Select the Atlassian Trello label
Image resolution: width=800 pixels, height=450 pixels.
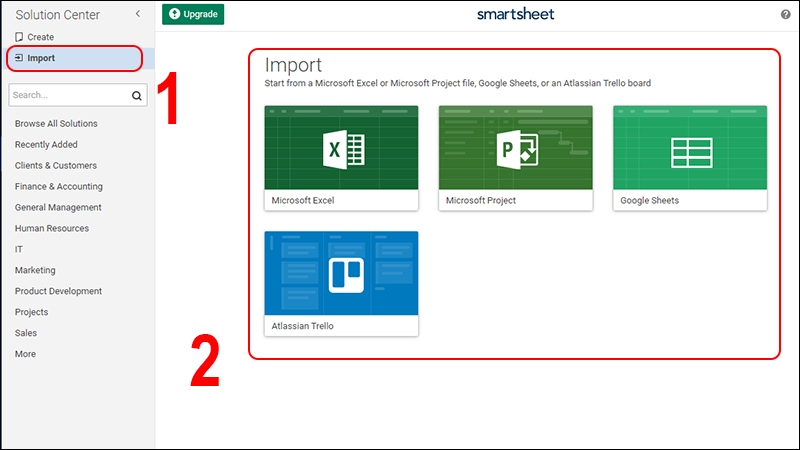(x=303, y=326)
